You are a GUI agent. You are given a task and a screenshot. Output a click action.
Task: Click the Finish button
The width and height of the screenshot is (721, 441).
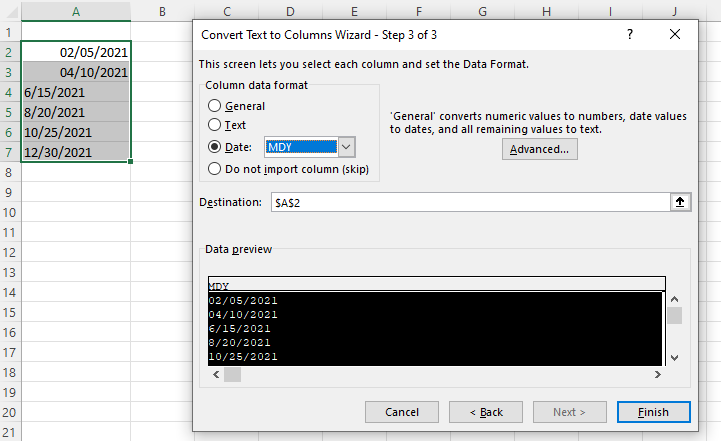653,412
